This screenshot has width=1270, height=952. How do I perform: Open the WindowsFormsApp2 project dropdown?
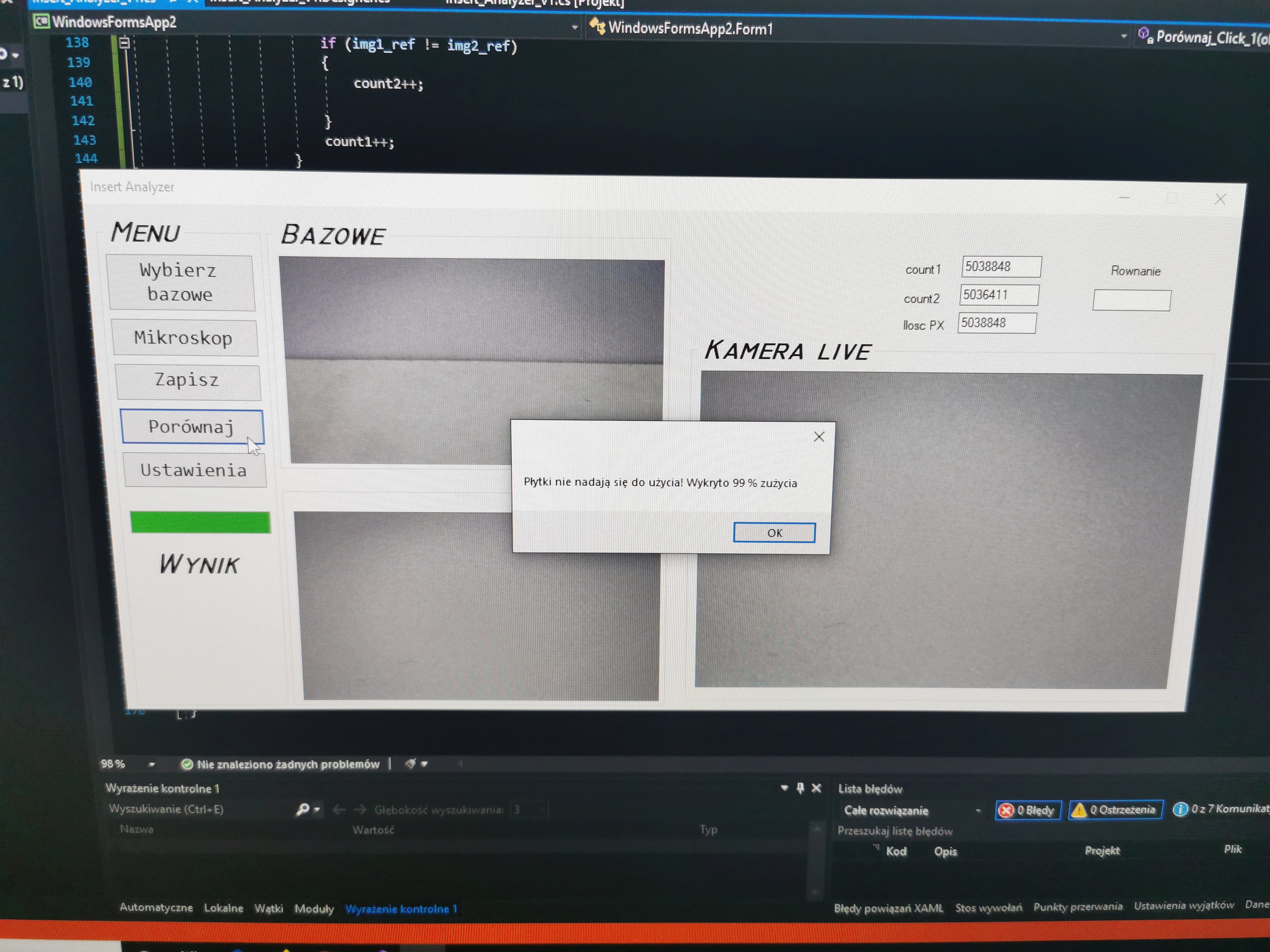(x=574, y=27)
